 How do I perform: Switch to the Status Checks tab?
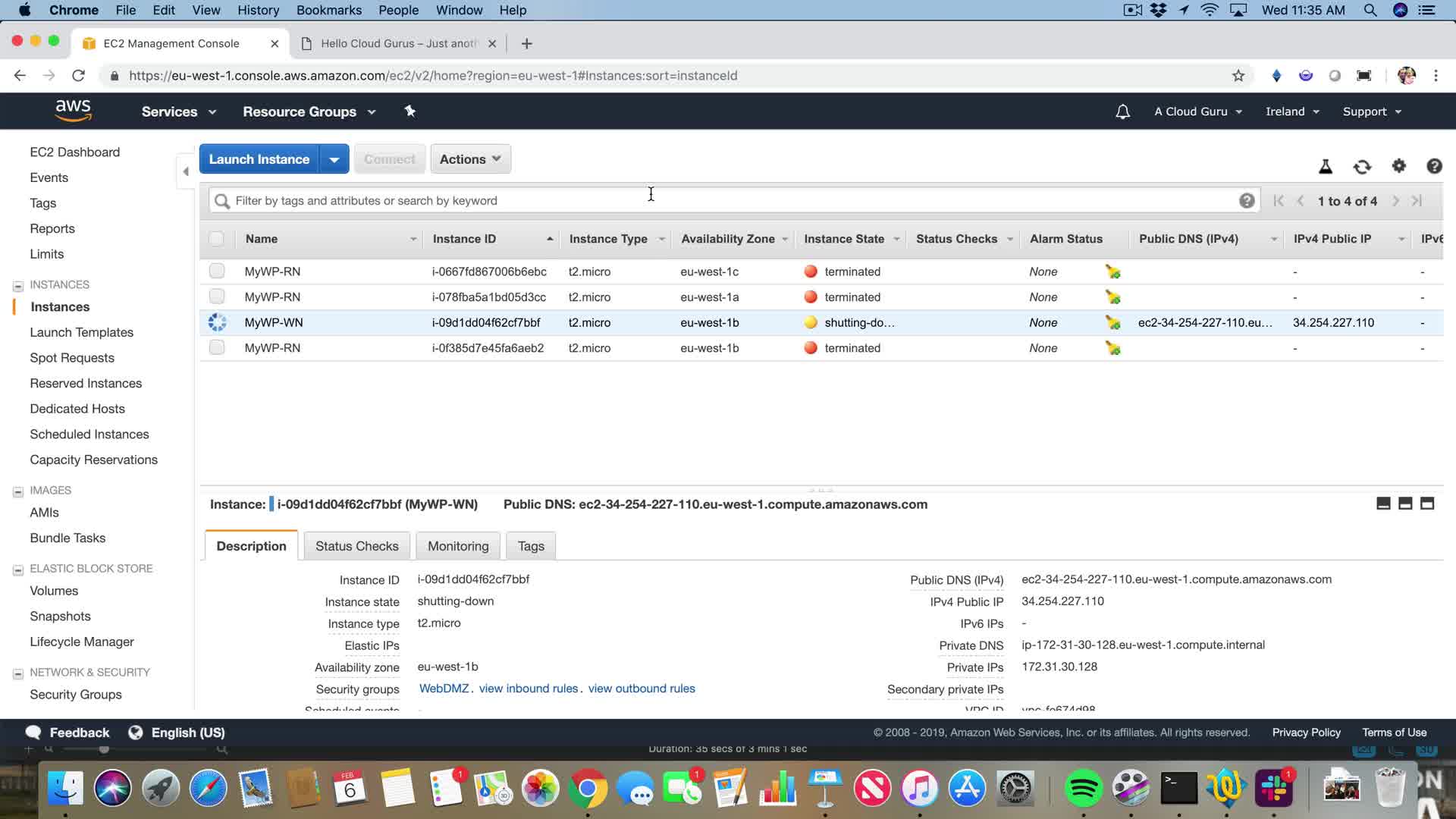356,546
